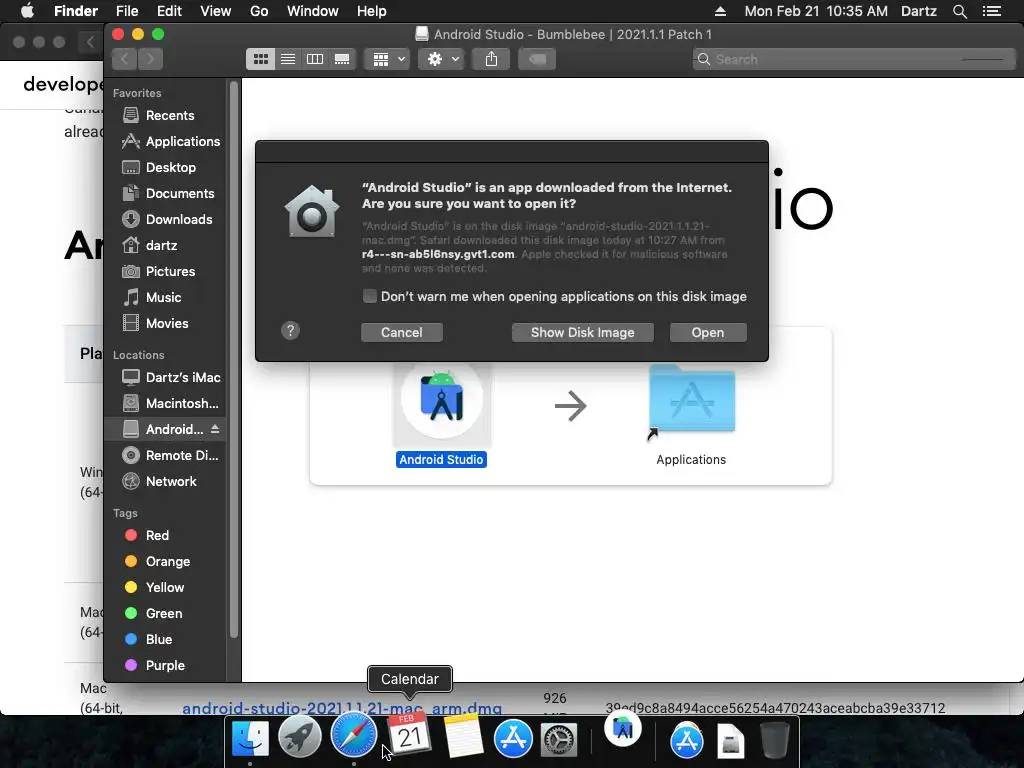The height and width of the screenshot is (768, 1024).
Task: Click the Share toolbar icon
Action: coord(491,59)
